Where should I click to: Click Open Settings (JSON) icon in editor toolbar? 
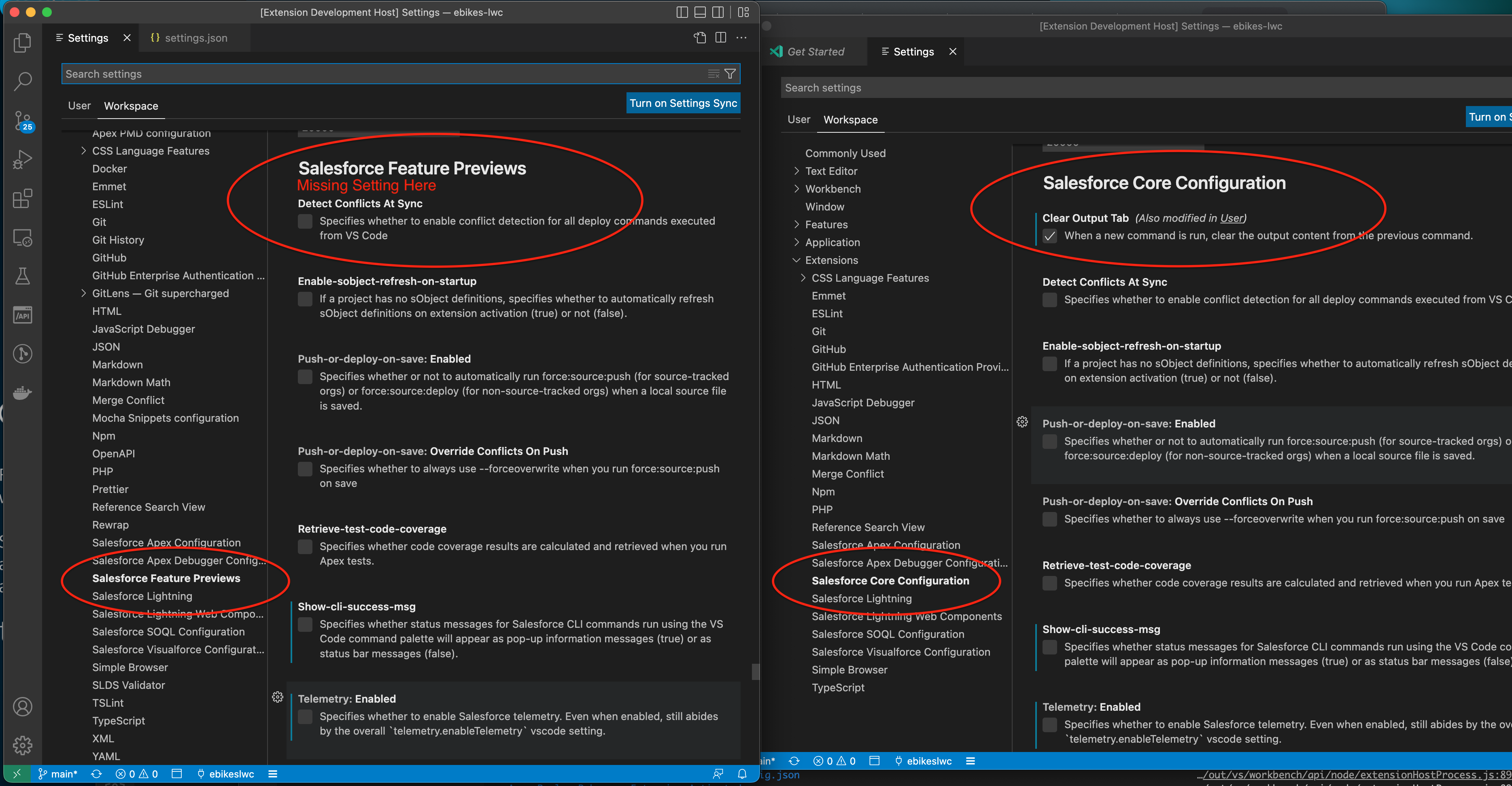(700, 38)
